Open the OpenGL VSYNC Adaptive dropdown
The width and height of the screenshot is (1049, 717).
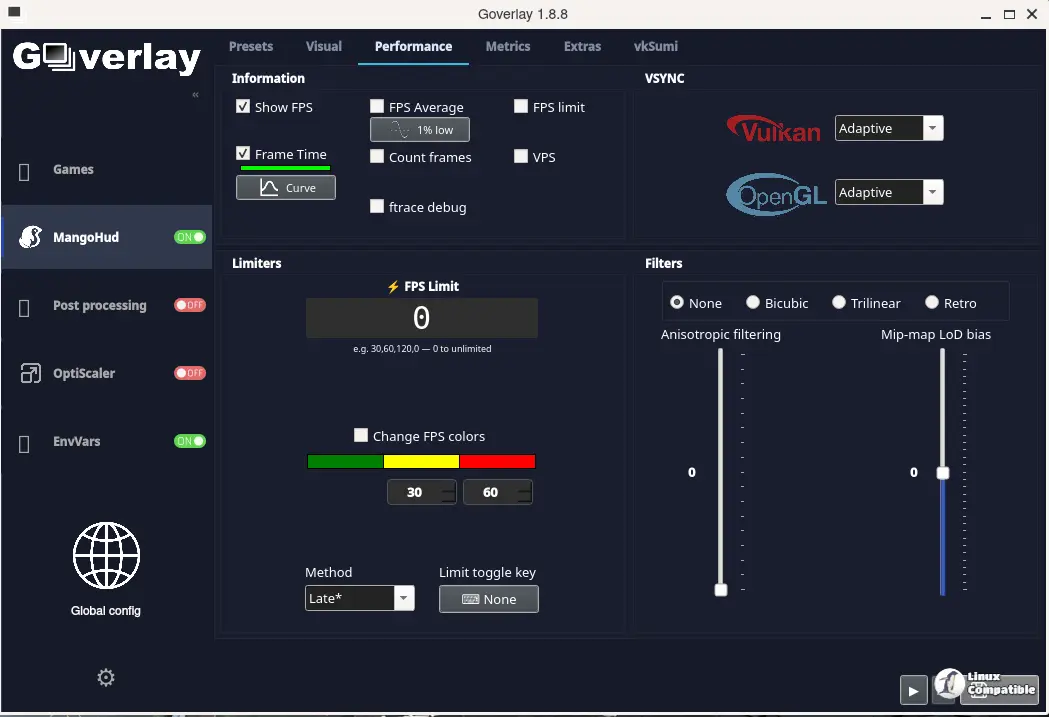(x=889, y=193)
